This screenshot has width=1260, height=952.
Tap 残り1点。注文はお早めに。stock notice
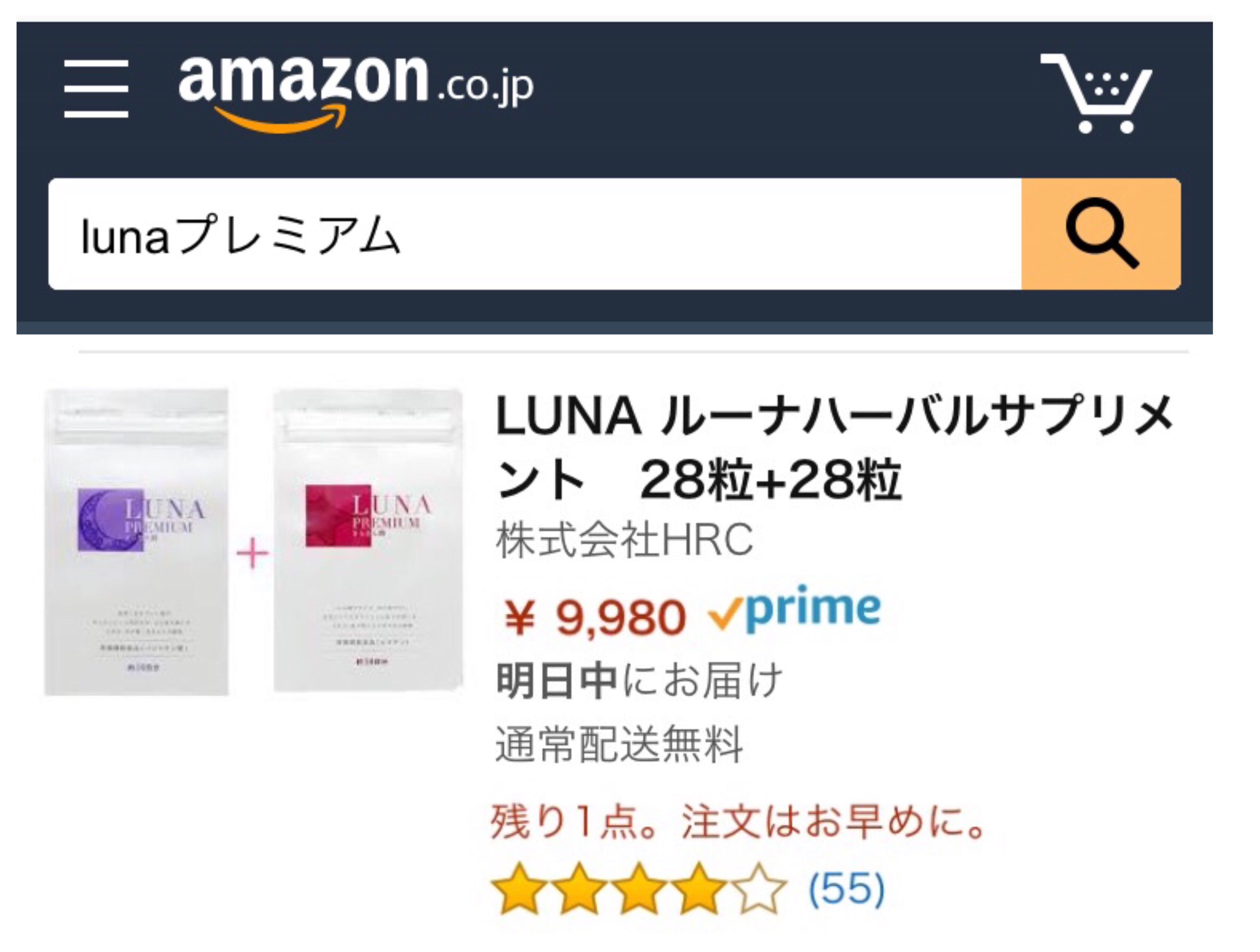coord(739,821)
